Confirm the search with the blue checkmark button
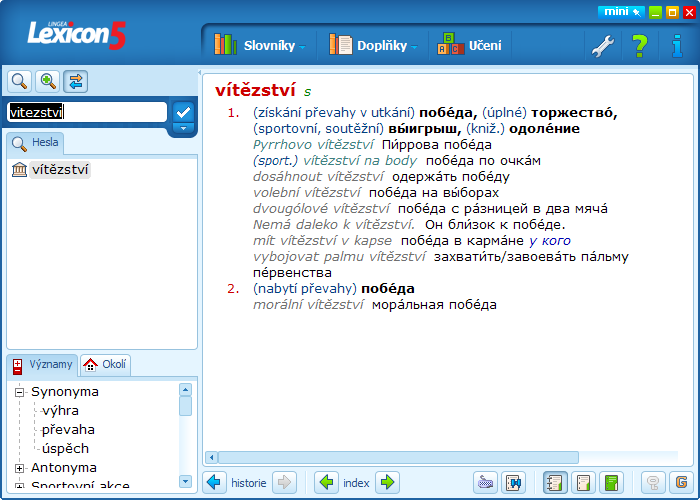The width and height of the screenshot is (700, 500). [x=182, y=110]
